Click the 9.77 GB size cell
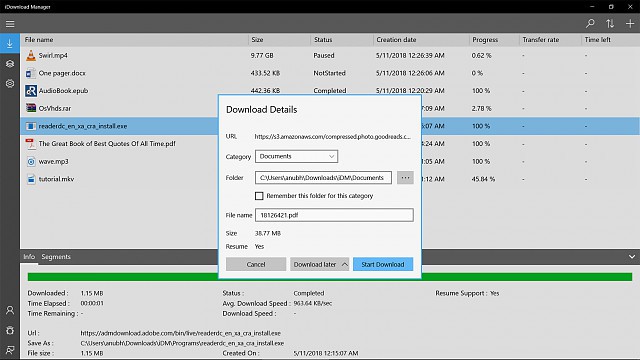The height and width of the screenshot is (360, 640). [262, 56]
